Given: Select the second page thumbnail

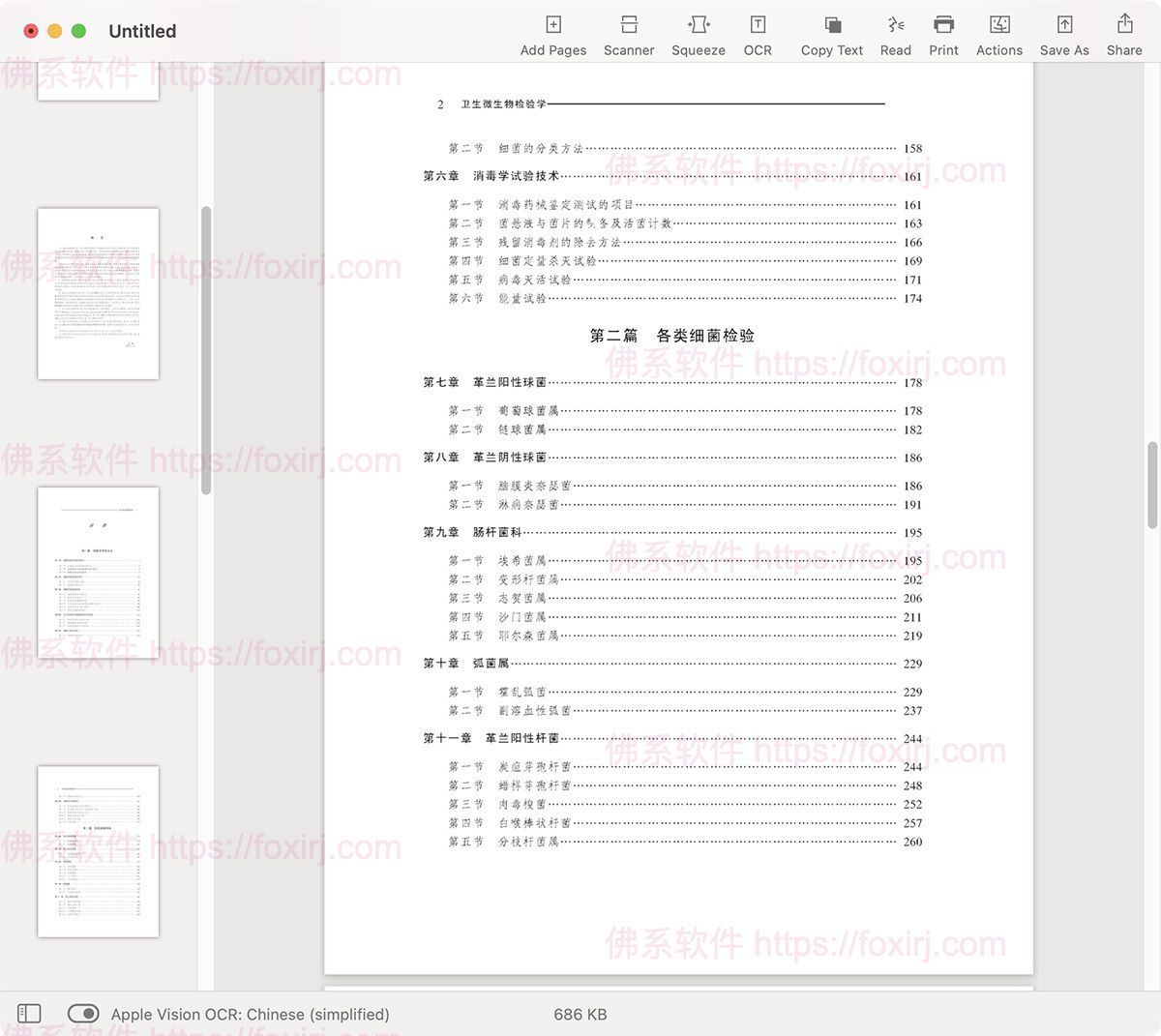Looking at the screenshot, I should (x=98, y=293).
